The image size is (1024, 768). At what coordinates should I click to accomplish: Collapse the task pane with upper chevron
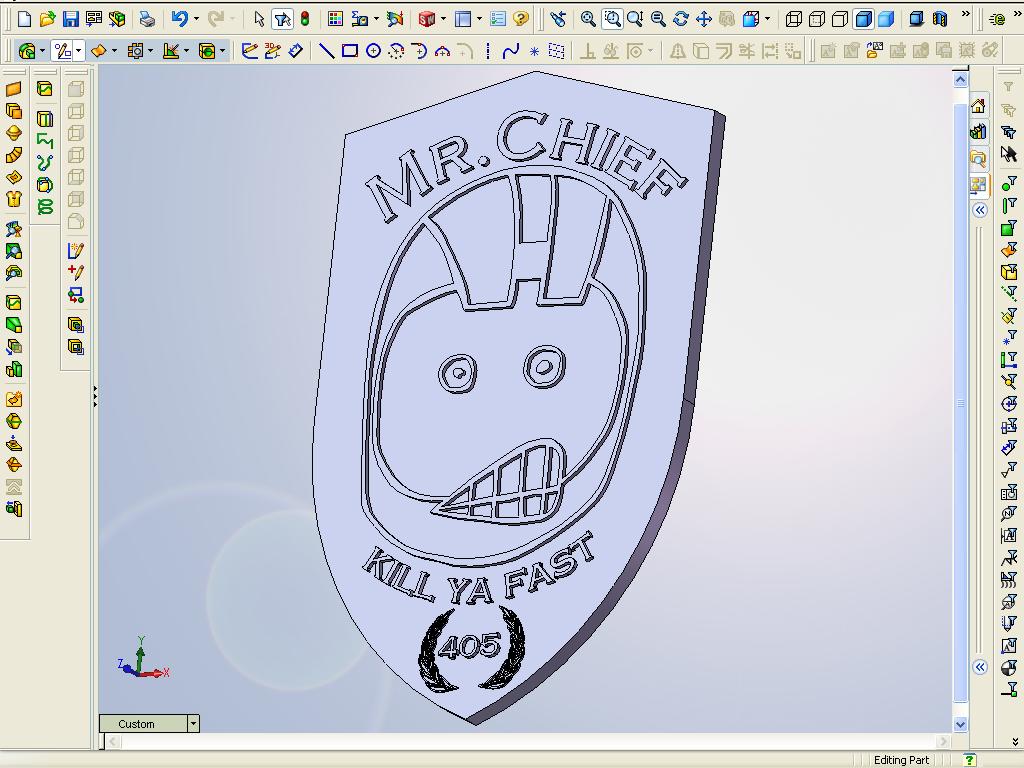click(x=980, y=210)
